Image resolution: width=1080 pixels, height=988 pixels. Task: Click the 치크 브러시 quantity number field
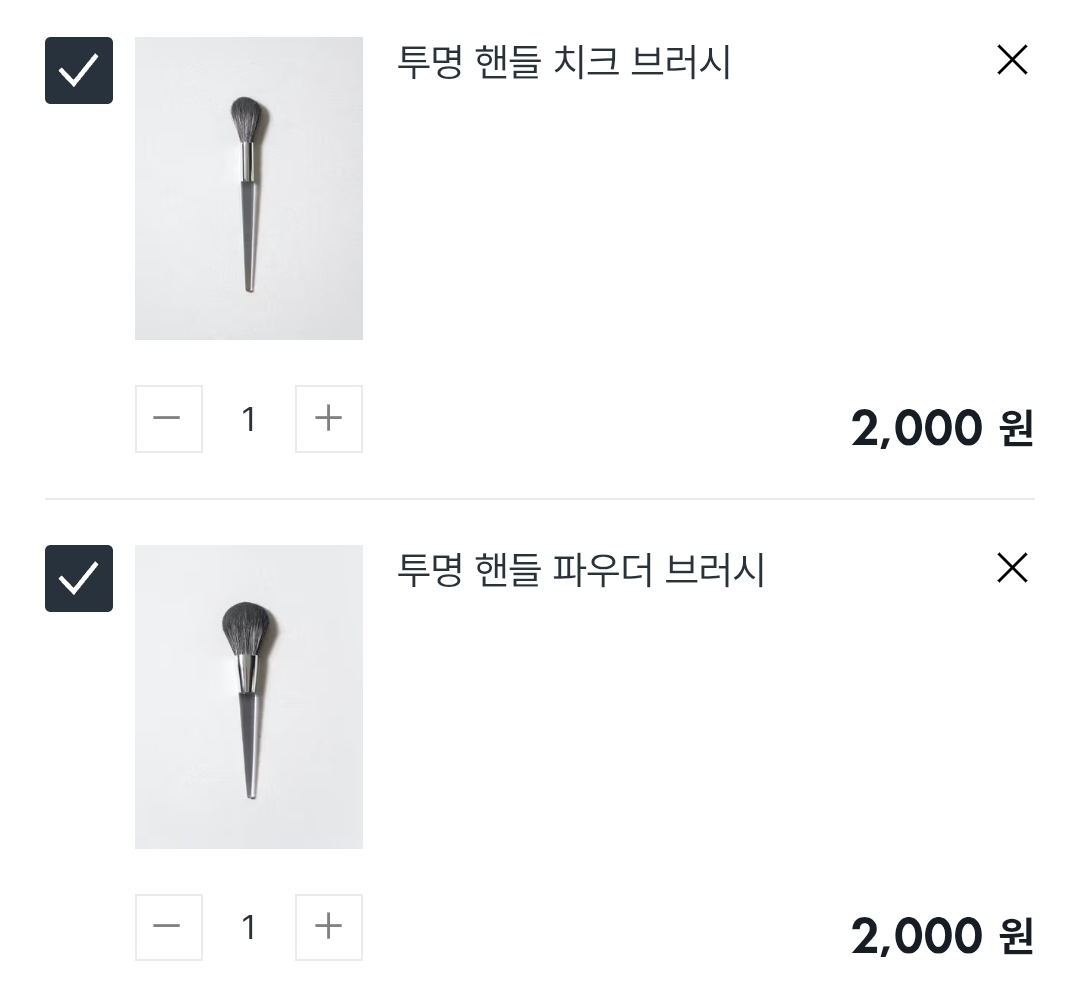click(249, 419)
